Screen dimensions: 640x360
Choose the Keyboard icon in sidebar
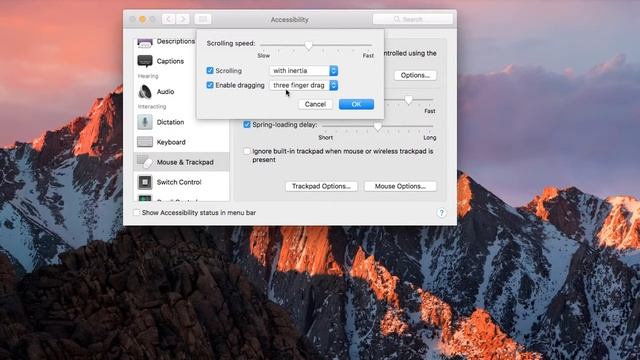coord(144,142)
